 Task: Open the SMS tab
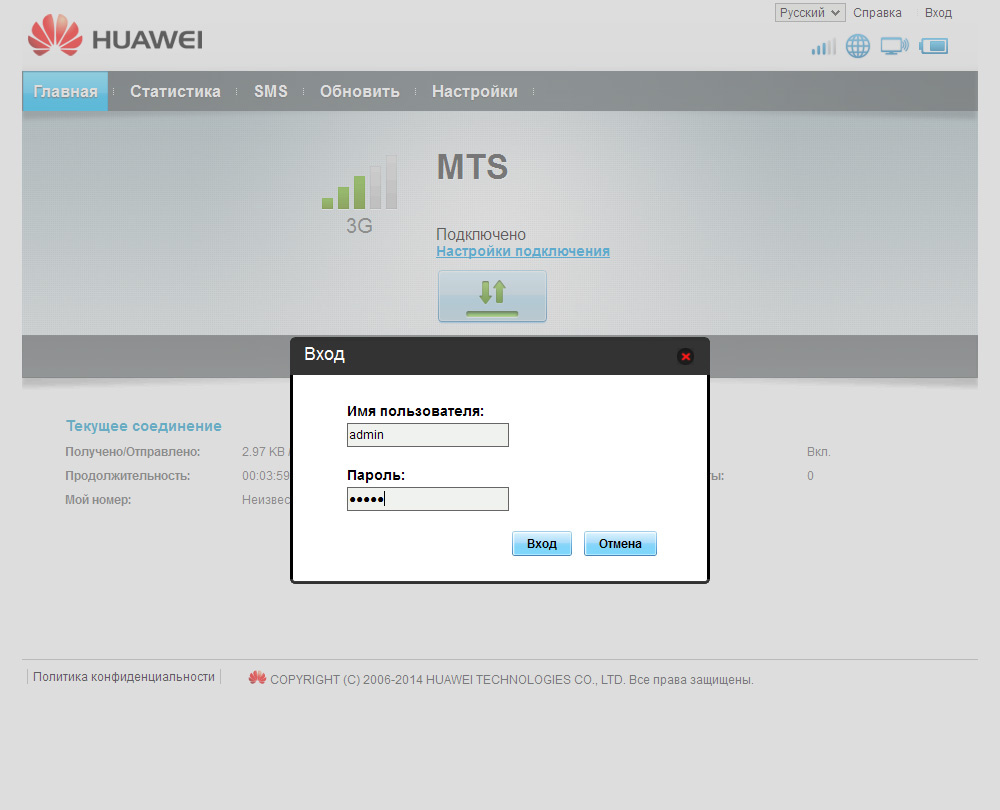(271, 91)
